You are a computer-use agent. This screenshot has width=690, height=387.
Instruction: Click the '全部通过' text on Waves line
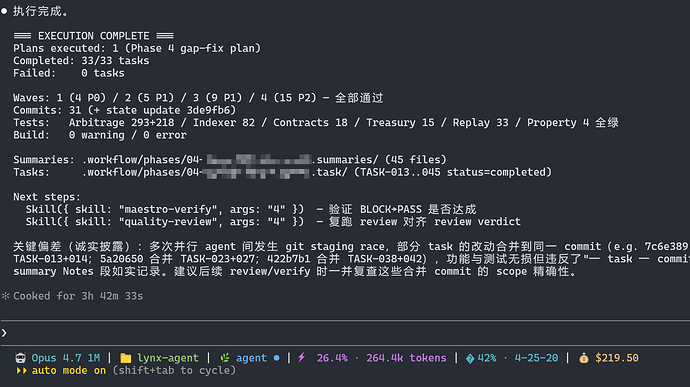359,98
